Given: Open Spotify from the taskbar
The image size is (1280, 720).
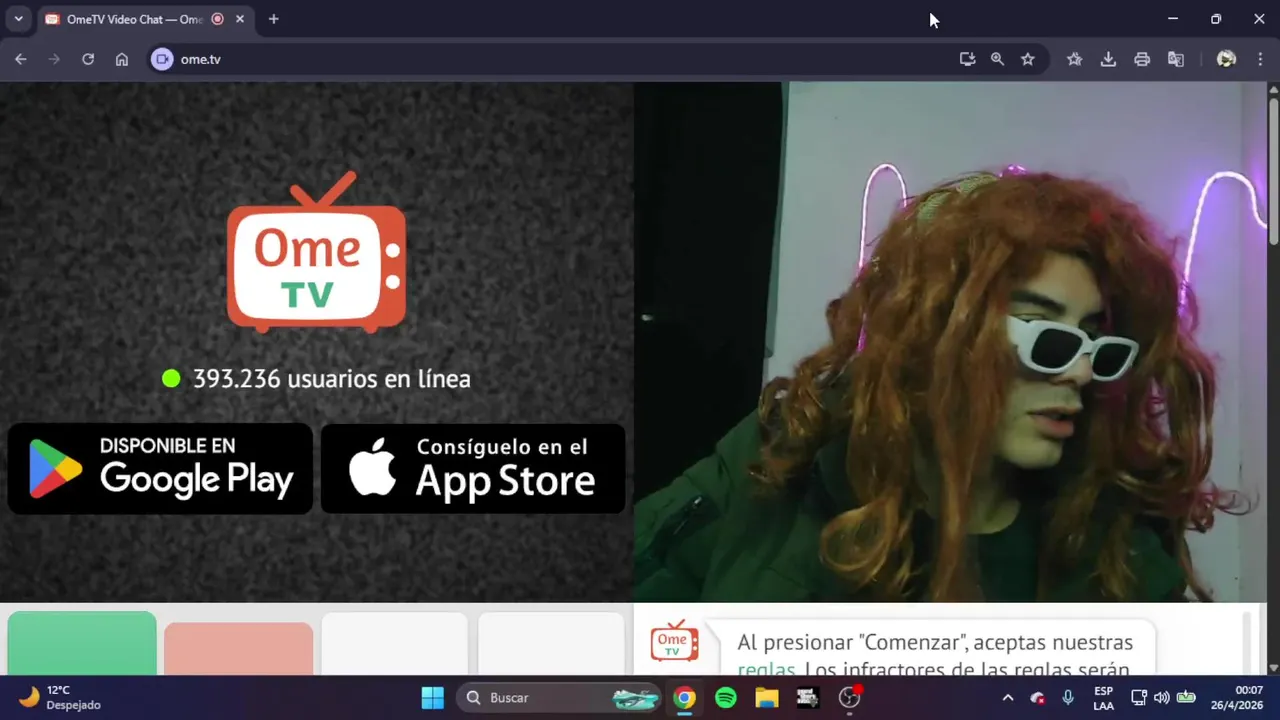Looking at the screenshot, I should (x=726, y=697).
